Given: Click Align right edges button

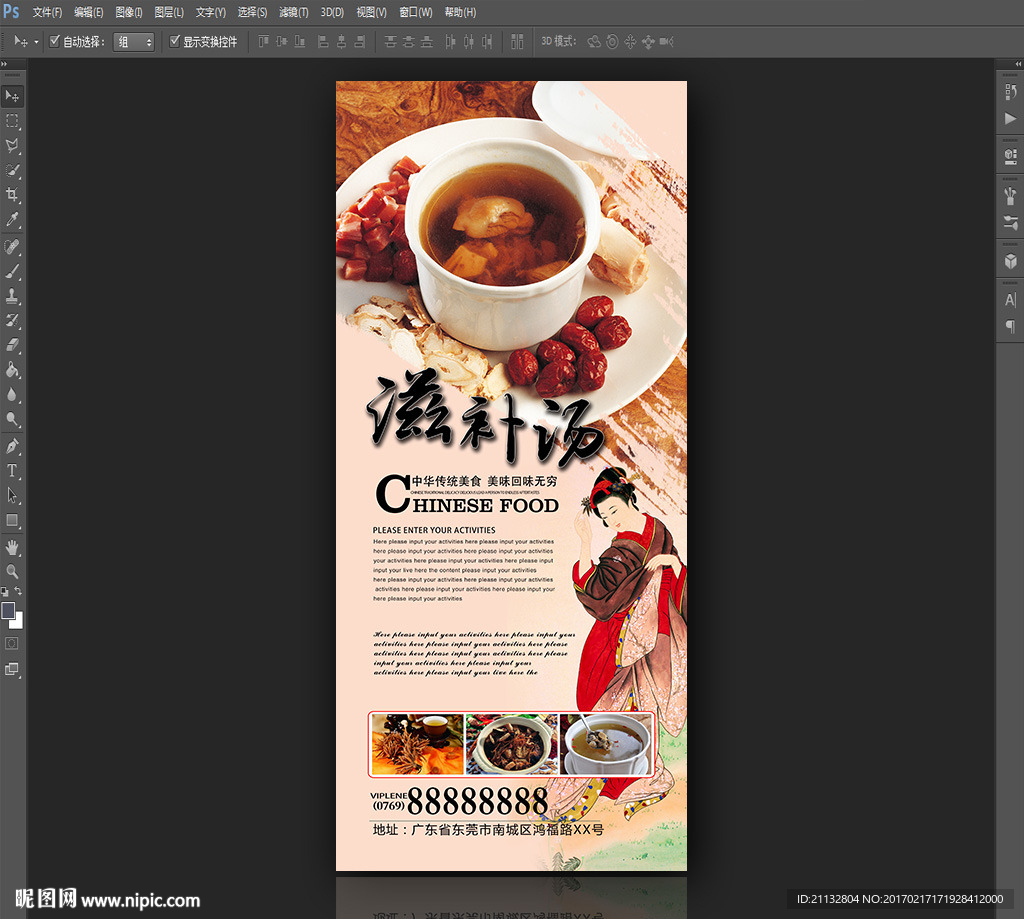Looking at the screenshot, I should 360,42.
